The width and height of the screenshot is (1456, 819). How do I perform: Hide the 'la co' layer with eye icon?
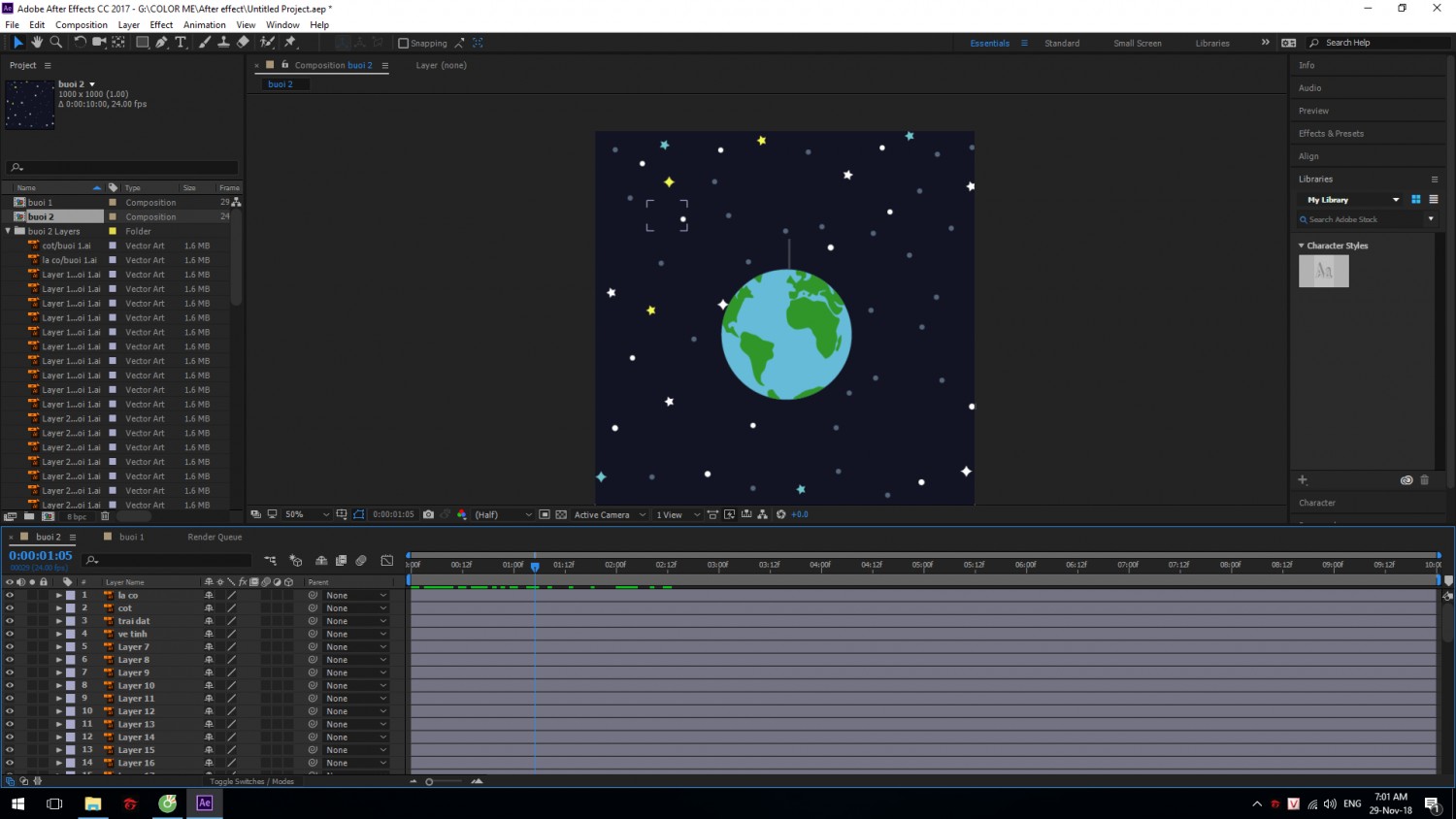pyautogui.click(x=10, y=595)
